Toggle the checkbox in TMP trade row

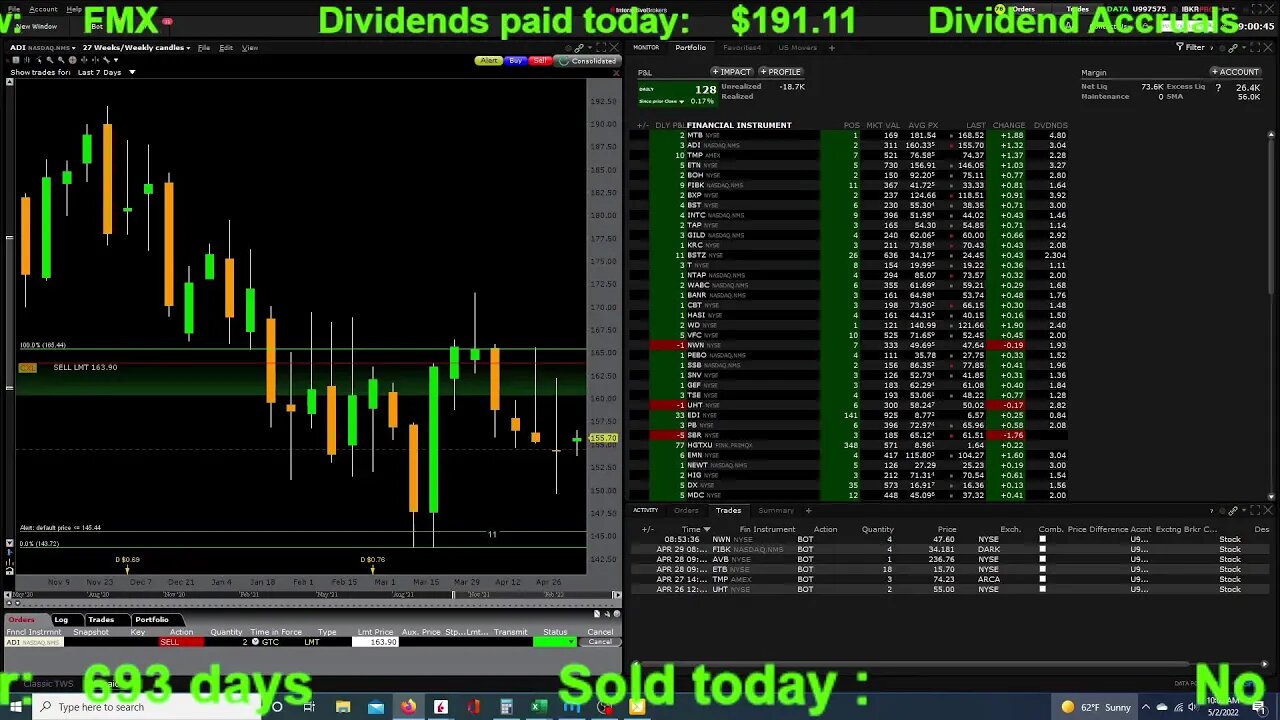pyautogui.click(x=1042, y=579)
